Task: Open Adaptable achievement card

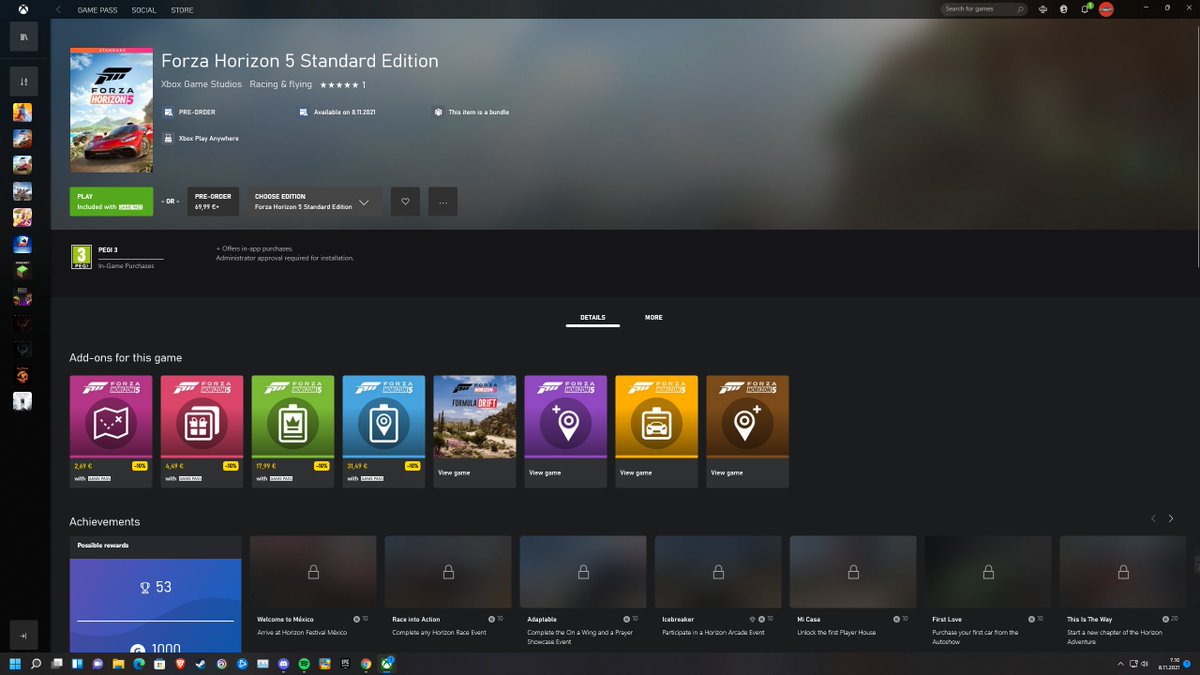Action: click(x=583, y=594)
